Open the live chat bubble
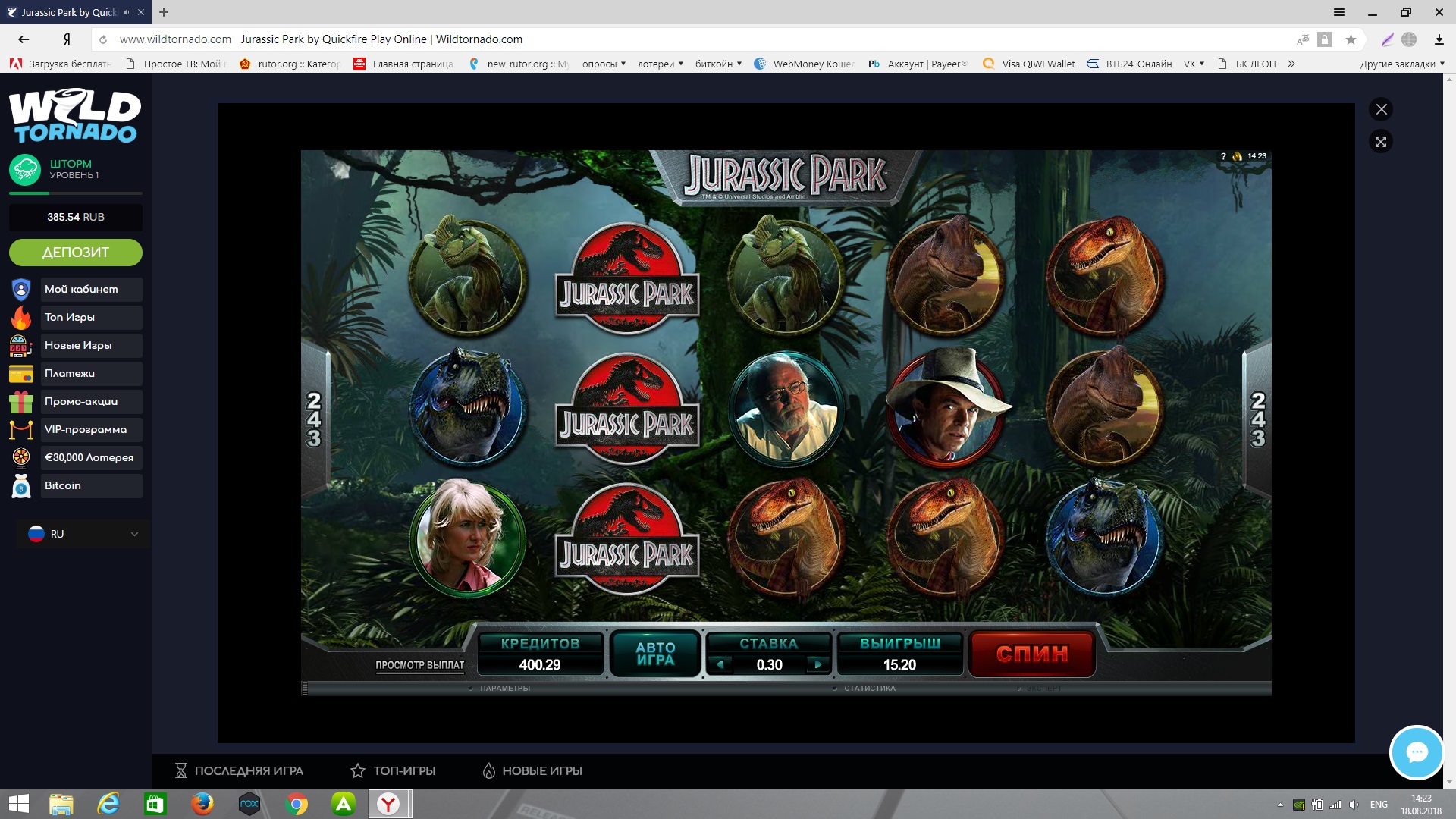This screenshot has height=819, width=1456. pos(1416,752)
